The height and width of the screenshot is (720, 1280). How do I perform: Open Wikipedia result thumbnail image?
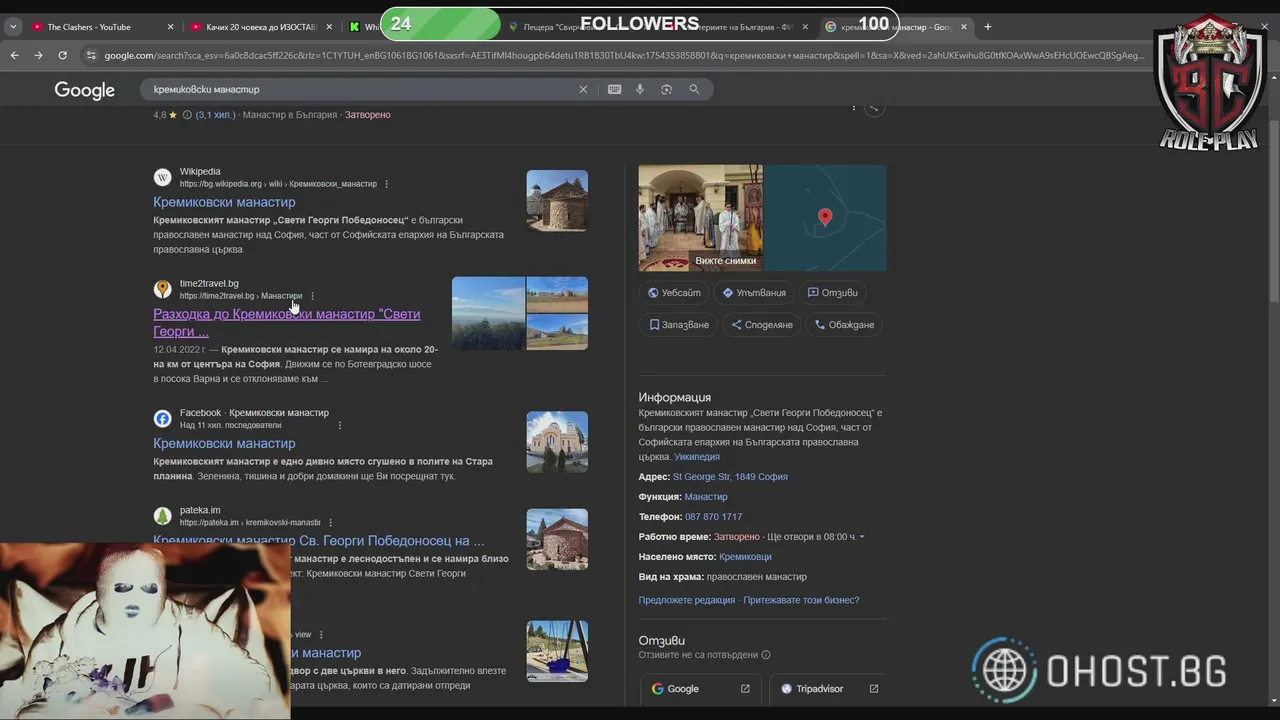557,200
